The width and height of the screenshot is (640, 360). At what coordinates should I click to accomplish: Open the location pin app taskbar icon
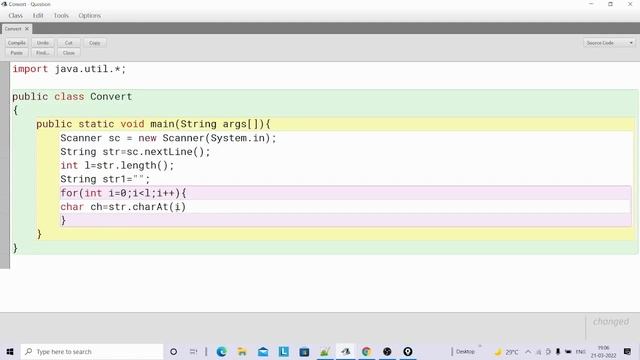[407, 351]
